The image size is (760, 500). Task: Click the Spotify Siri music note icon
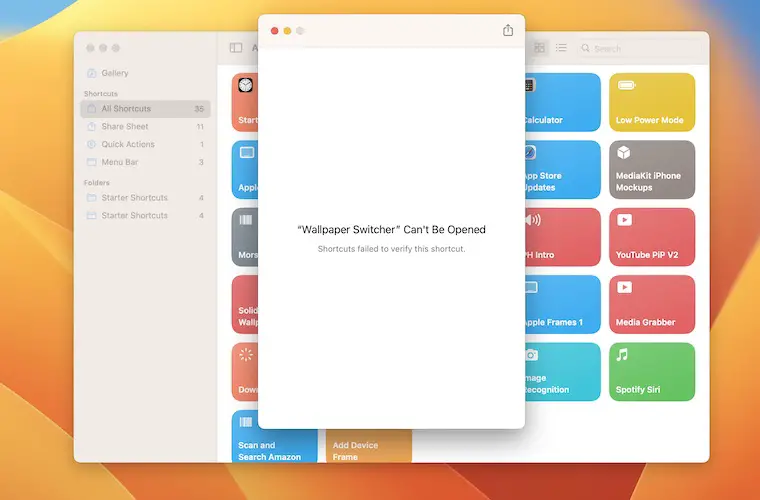623,355
